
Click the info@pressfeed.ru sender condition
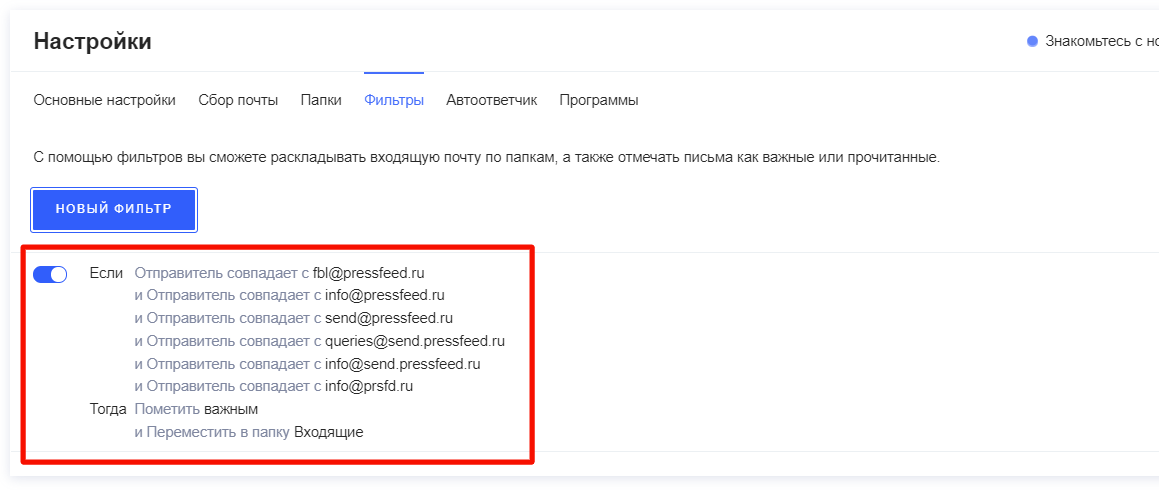(x=289, y=296)
